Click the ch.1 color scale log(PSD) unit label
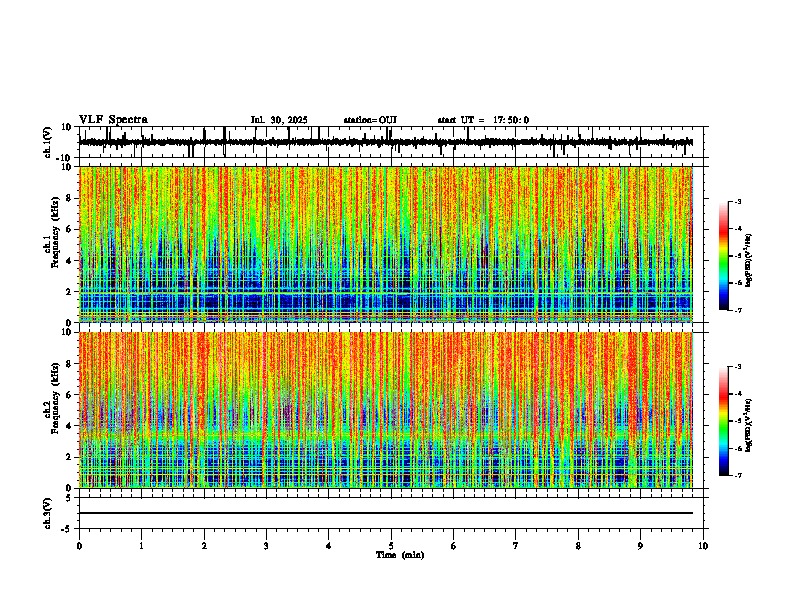The height and width of the screenshot is (612, 792). point(748,261)
